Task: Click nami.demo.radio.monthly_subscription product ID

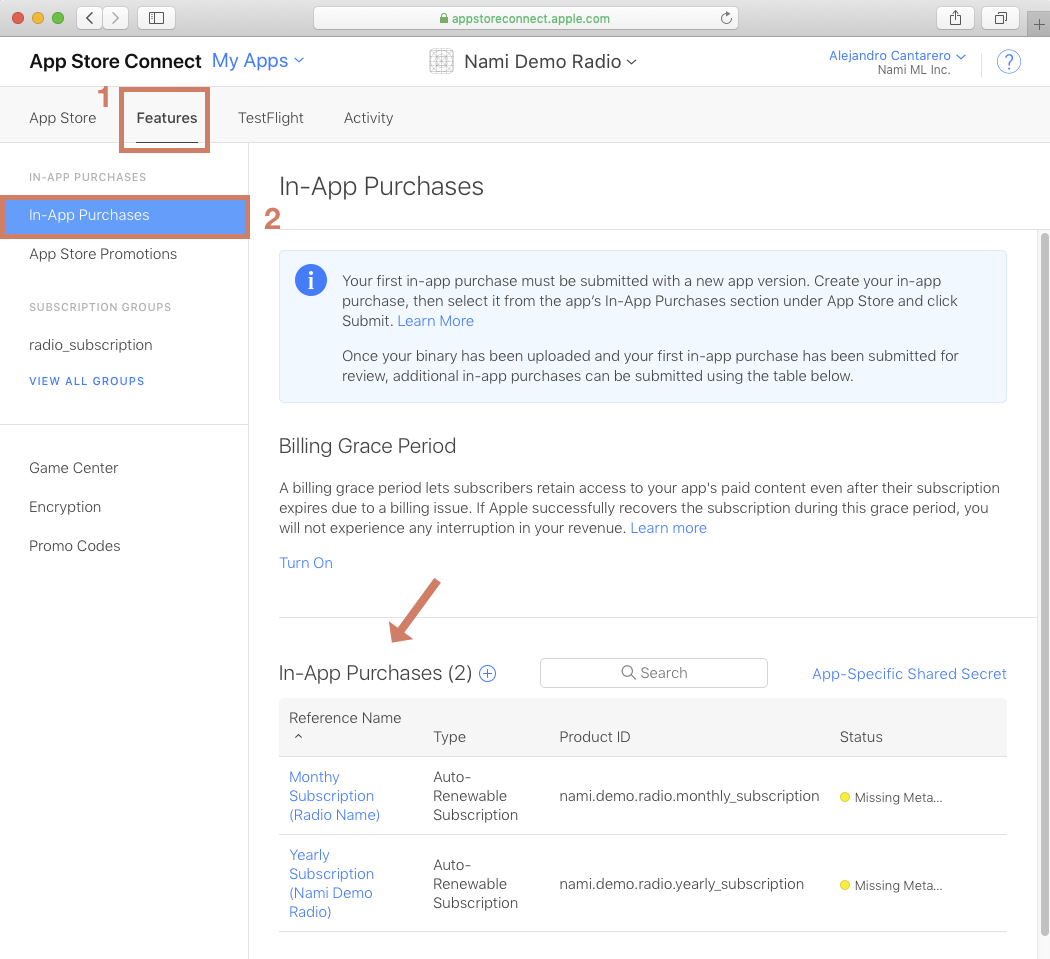Action: pyautogui.click(x=689, y=796)
